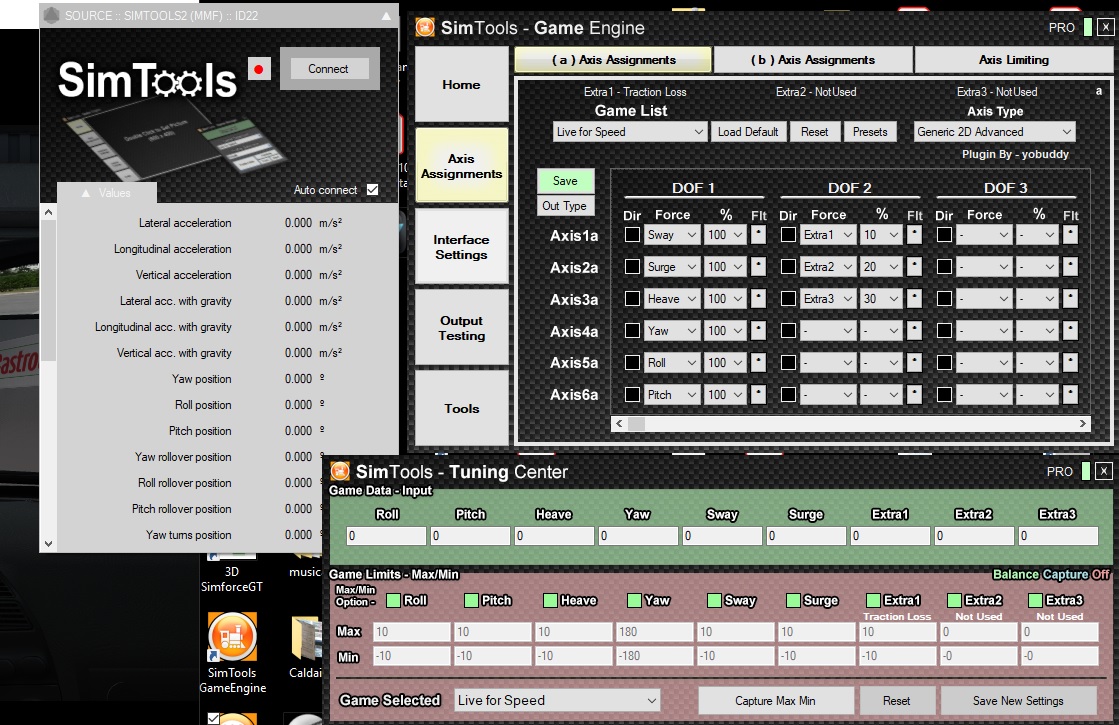
Task: Expand the Axis Type Generic 2D Advanced dropdown
Action: pos(994,132)
